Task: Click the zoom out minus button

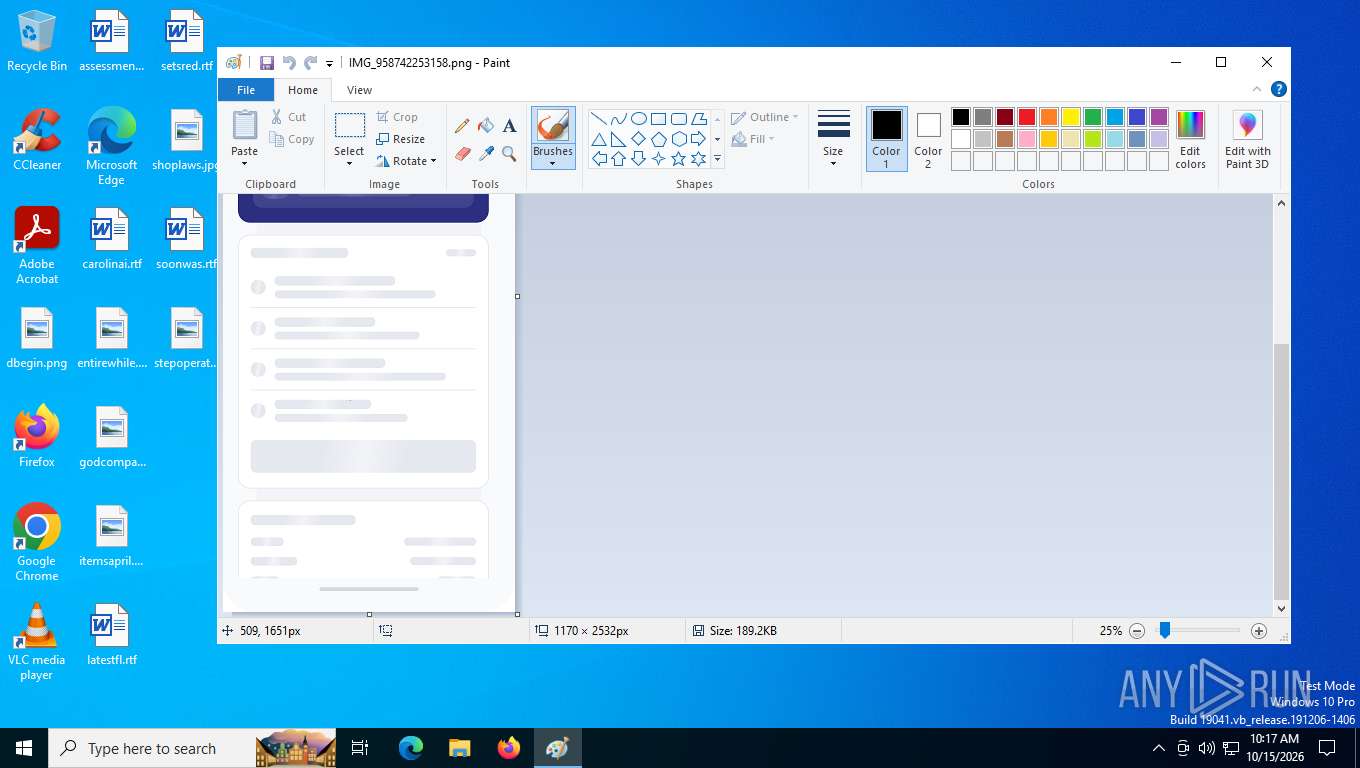Action: click(1137, 631)
